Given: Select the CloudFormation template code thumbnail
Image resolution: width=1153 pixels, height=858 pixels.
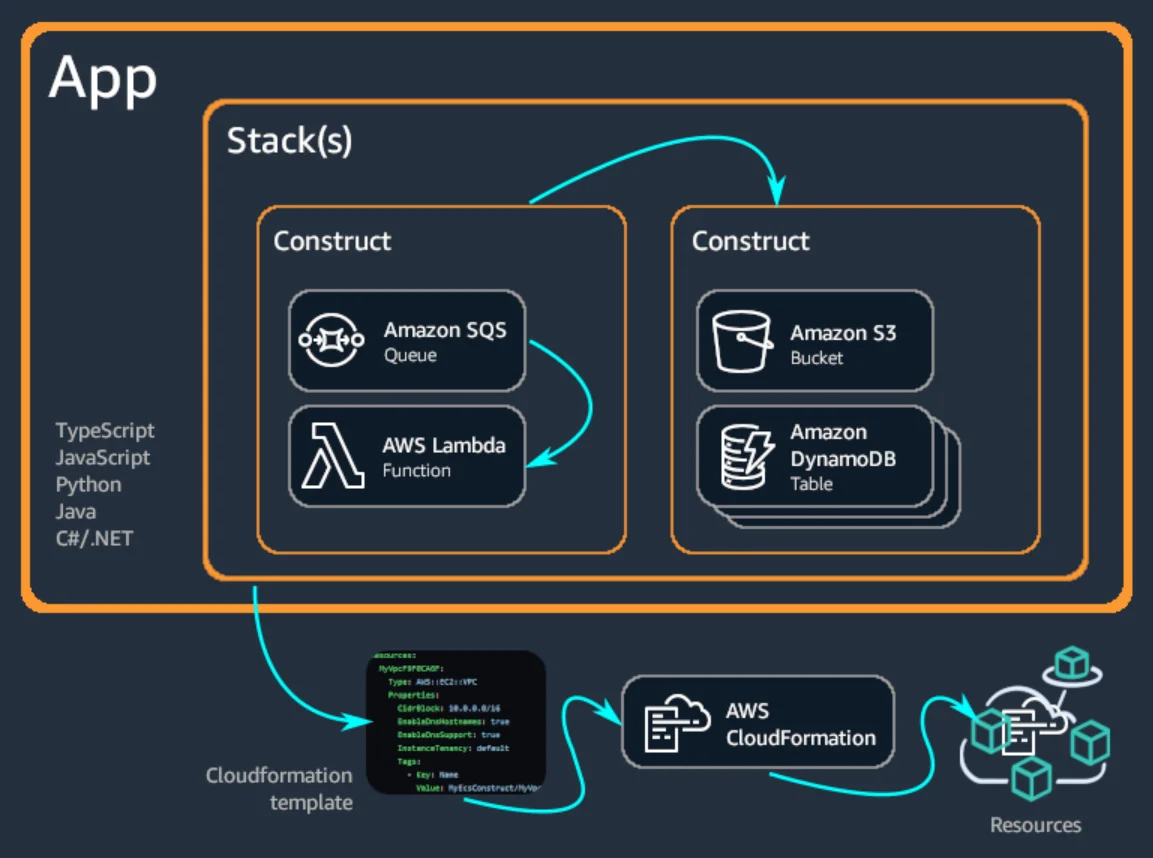Looking at the screenshot, I should pos(456,721).
